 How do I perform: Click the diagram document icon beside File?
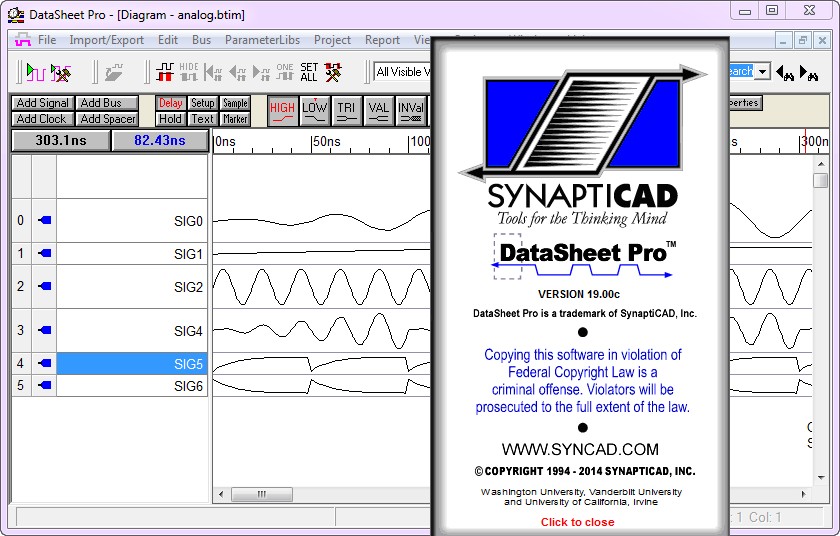22,40
